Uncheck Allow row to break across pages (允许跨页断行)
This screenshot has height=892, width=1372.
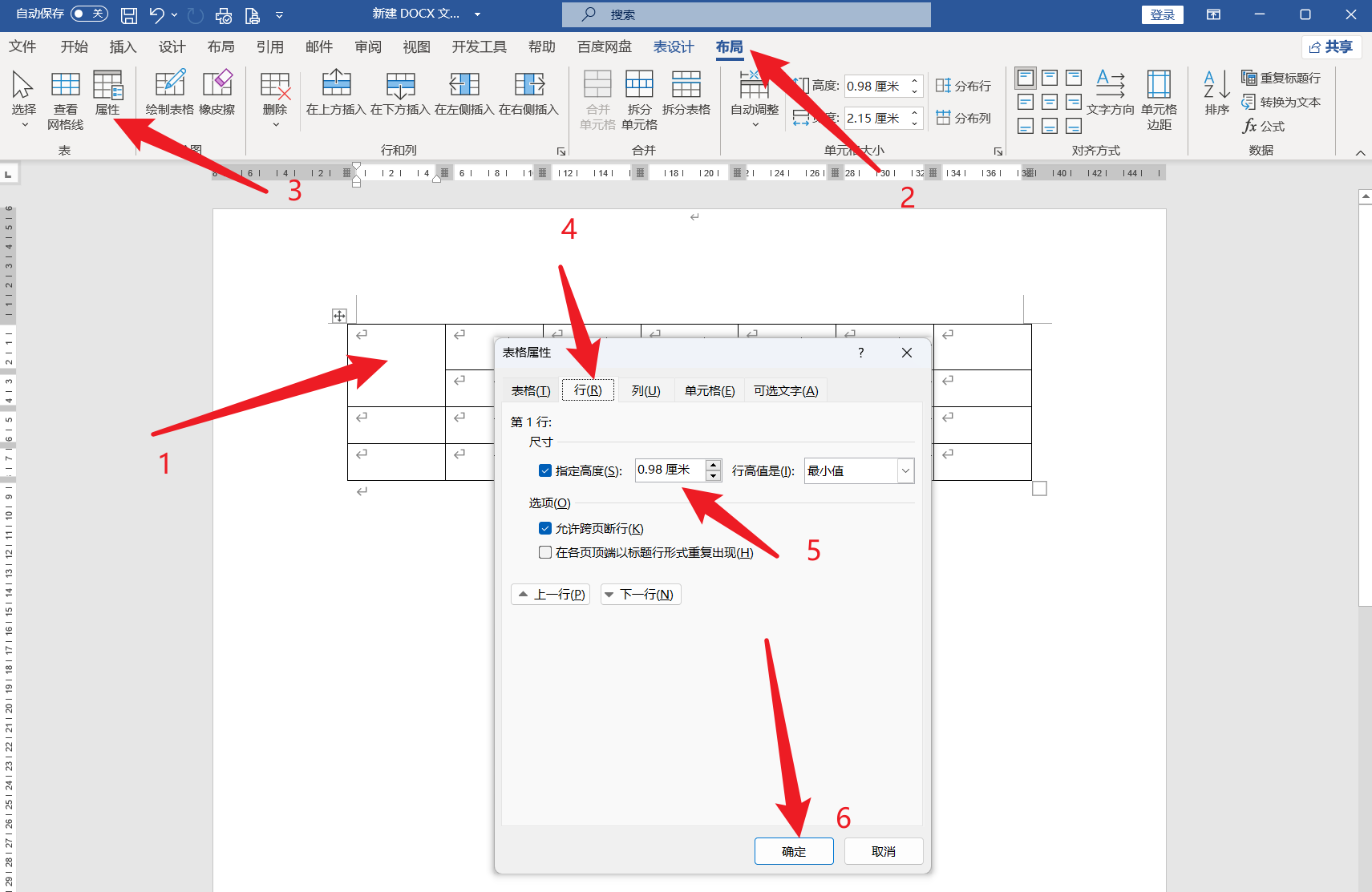pos(545,528)
